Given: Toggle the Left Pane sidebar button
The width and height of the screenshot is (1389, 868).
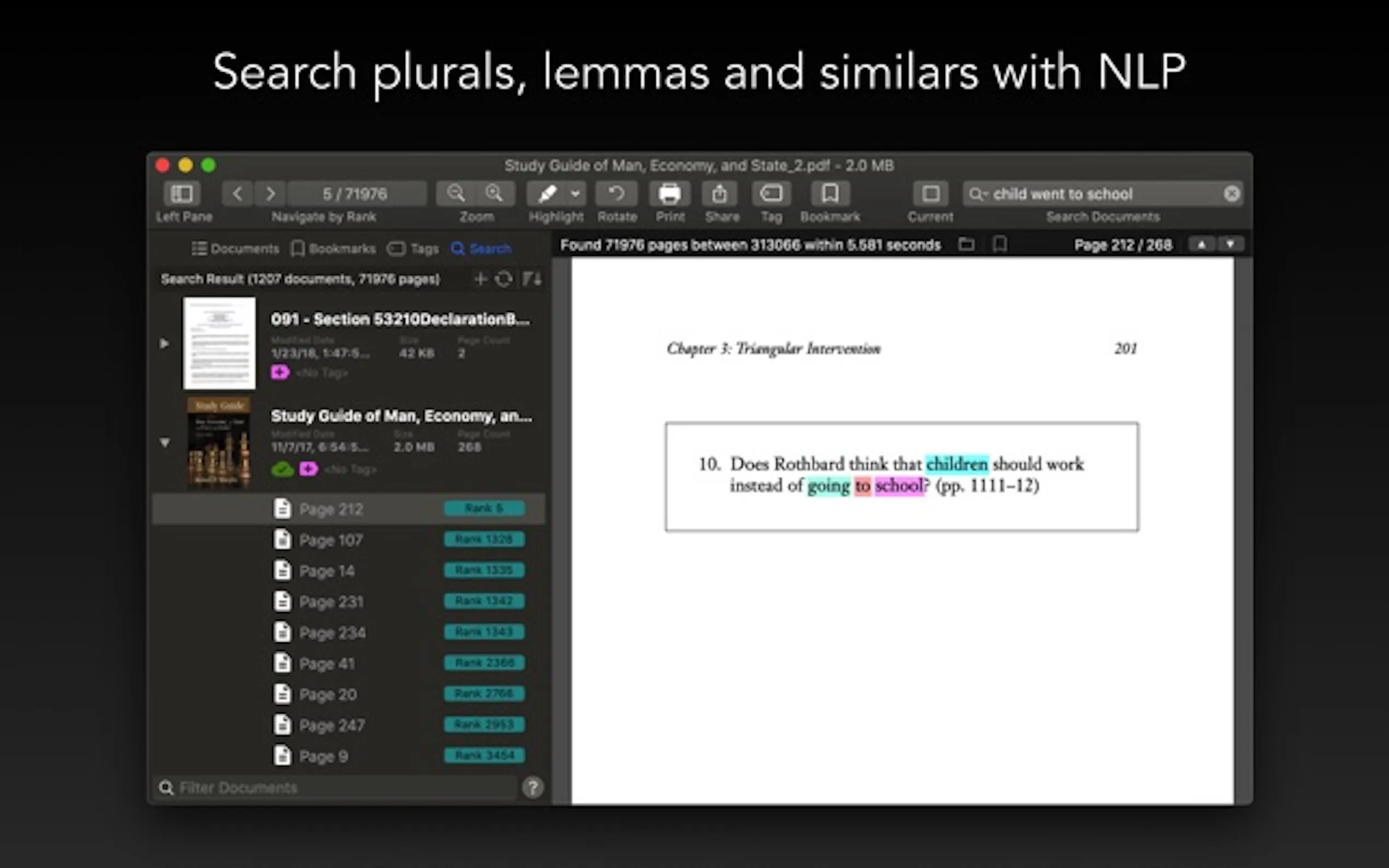Looking at the screenshot, I should tap(182, 194).
